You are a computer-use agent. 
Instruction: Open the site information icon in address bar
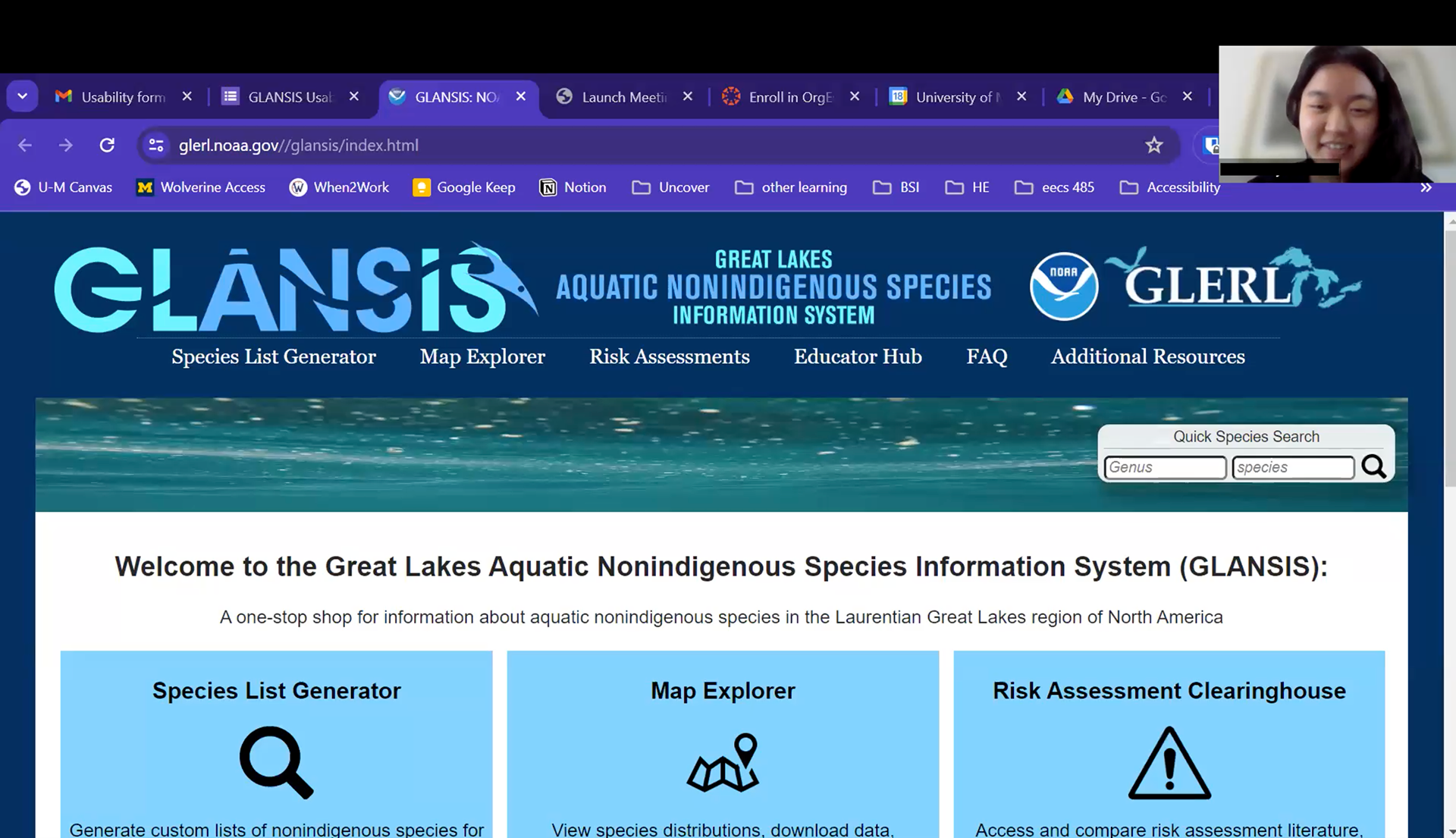(x=156, y=145)
